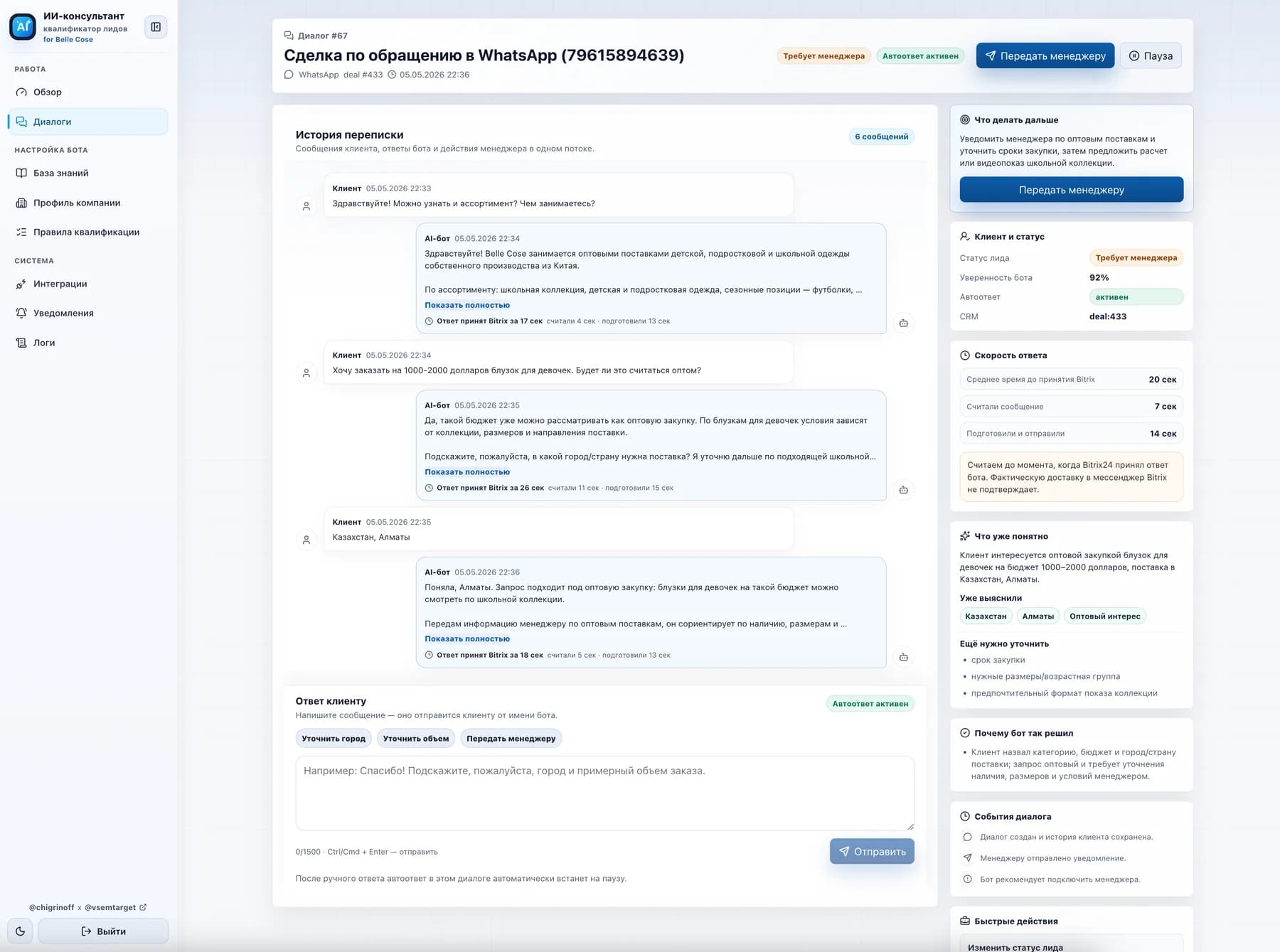Go to База знаний
1280x952 pixels.
[87, 173]
